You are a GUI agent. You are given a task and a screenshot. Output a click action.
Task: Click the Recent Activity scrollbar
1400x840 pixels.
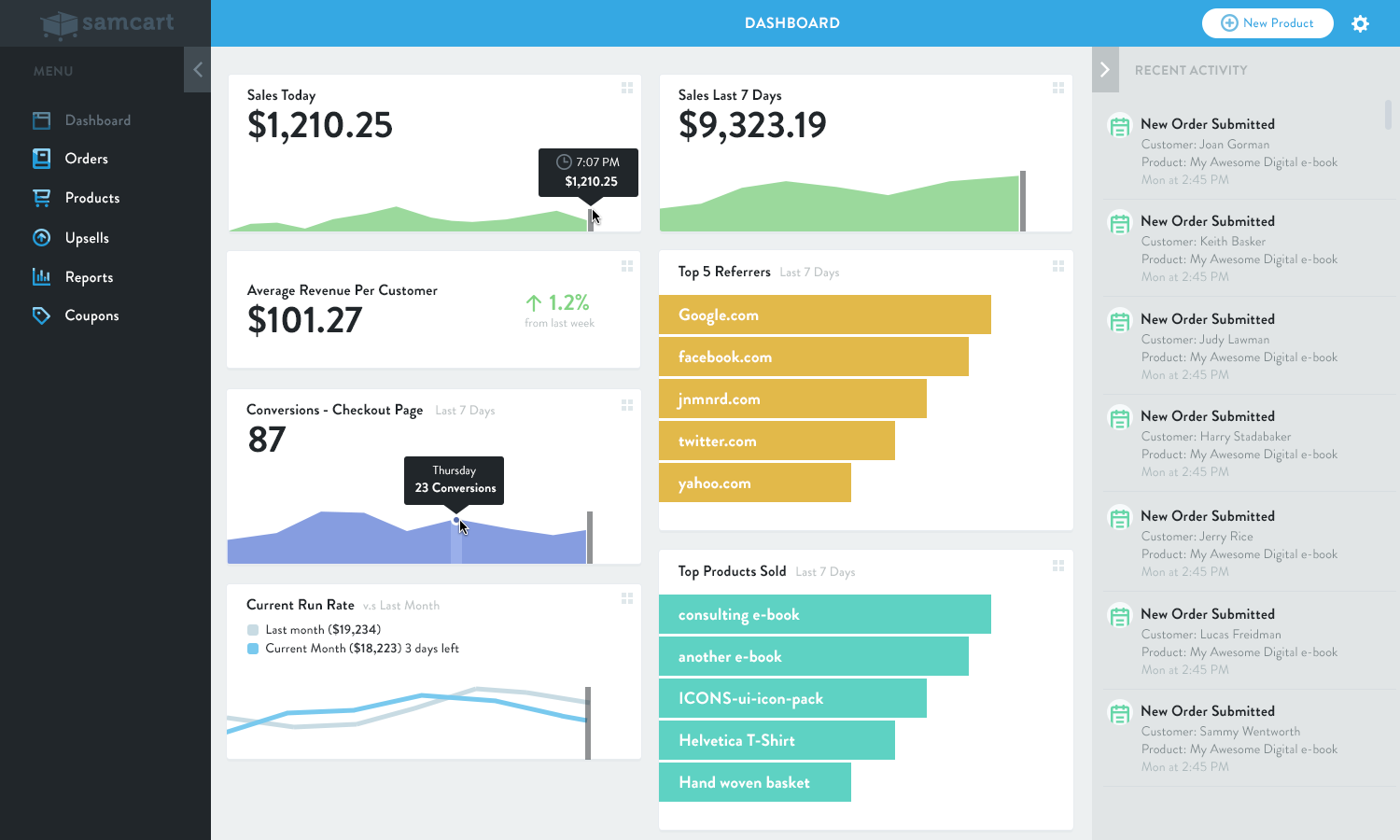tap(1388, 115)
